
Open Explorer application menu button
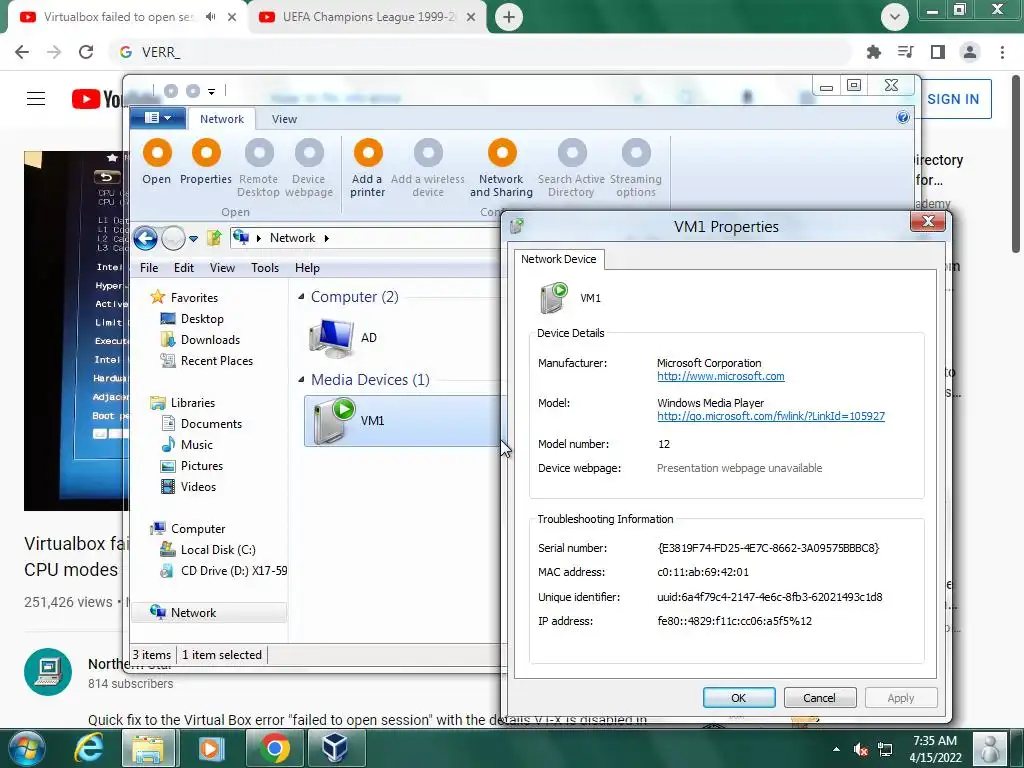(157, 118)
